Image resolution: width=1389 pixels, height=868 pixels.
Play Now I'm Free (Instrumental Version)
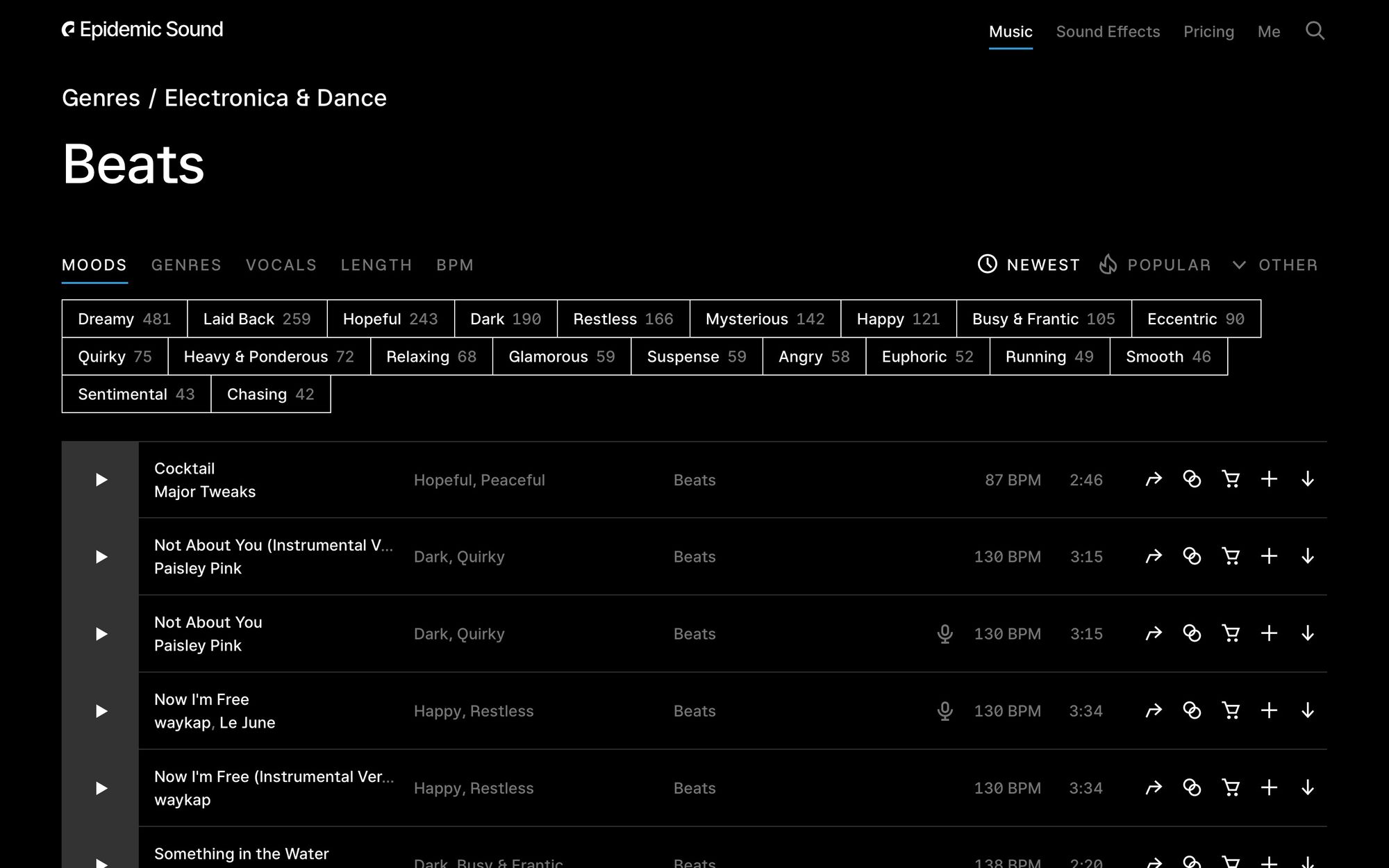(101, 788)
